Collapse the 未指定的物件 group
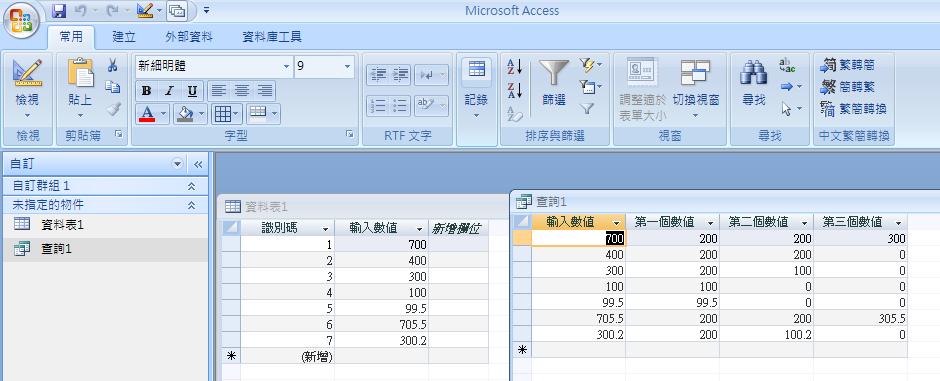 [x=191, y=205]
